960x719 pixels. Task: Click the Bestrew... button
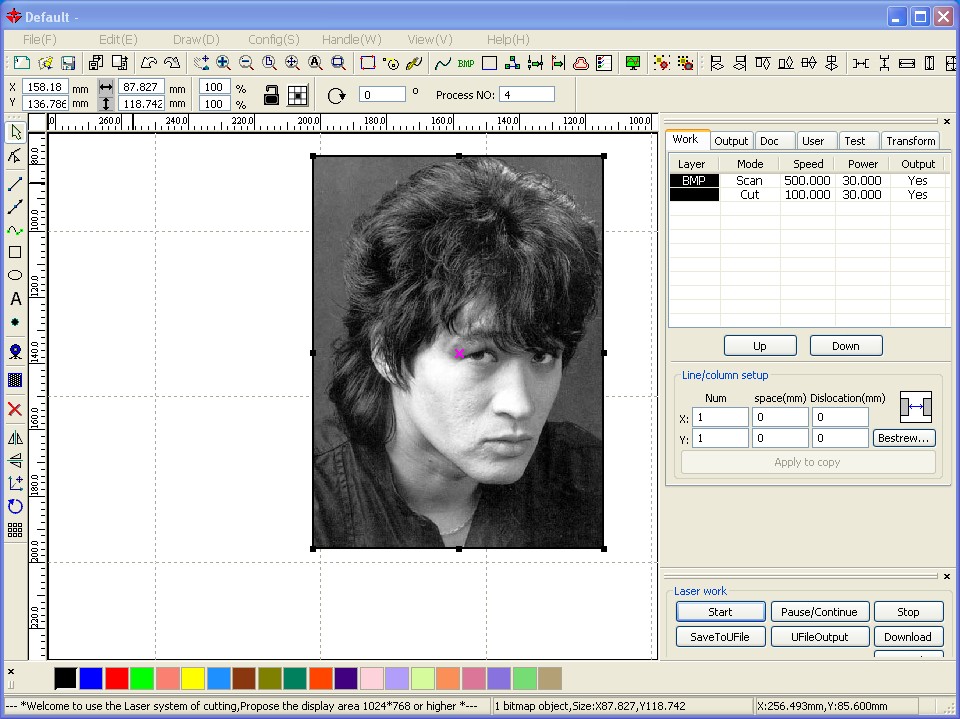pyautogui.click(x=904, y=438)
